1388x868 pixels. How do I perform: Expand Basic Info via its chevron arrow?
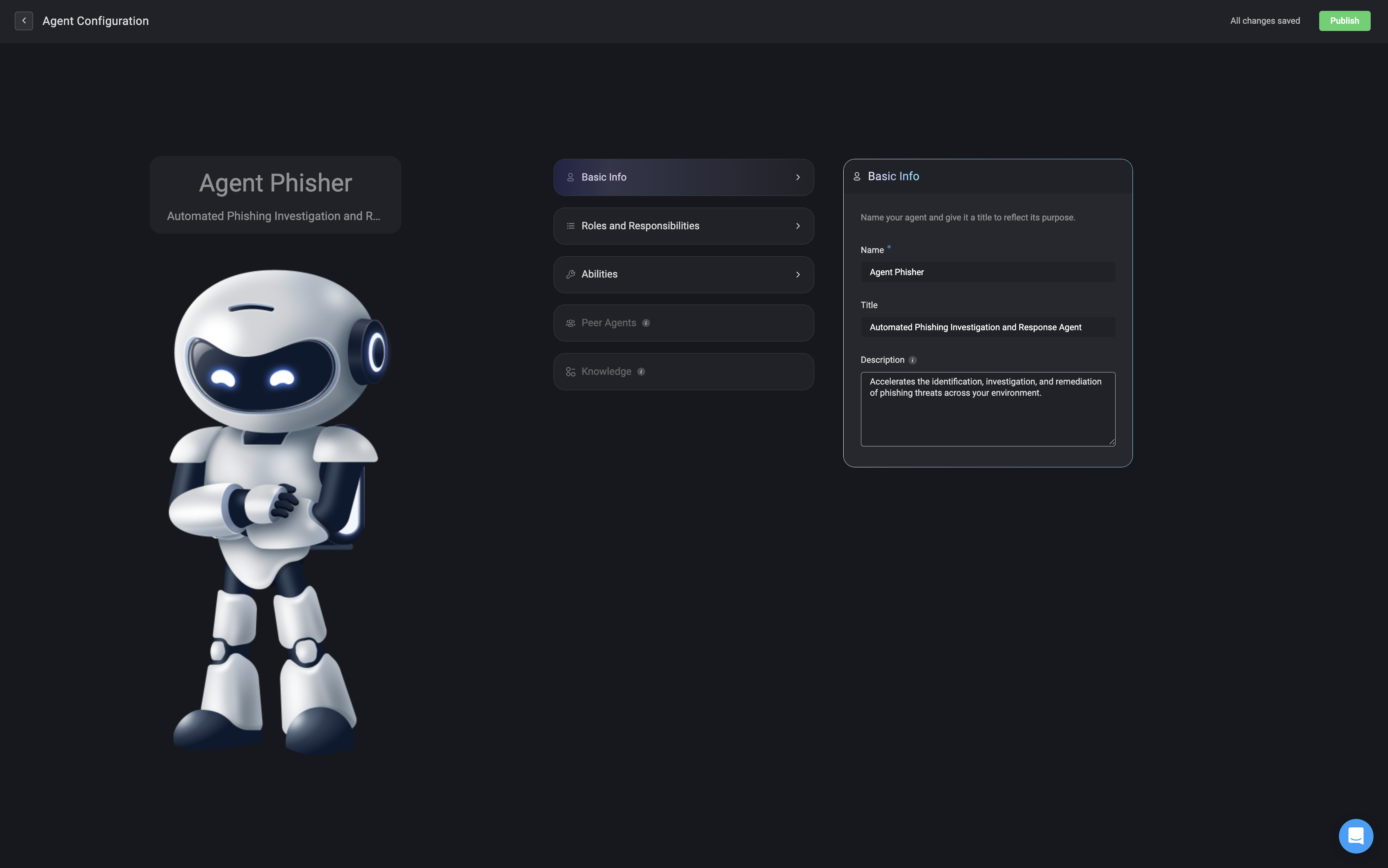[x=797, y=177]
